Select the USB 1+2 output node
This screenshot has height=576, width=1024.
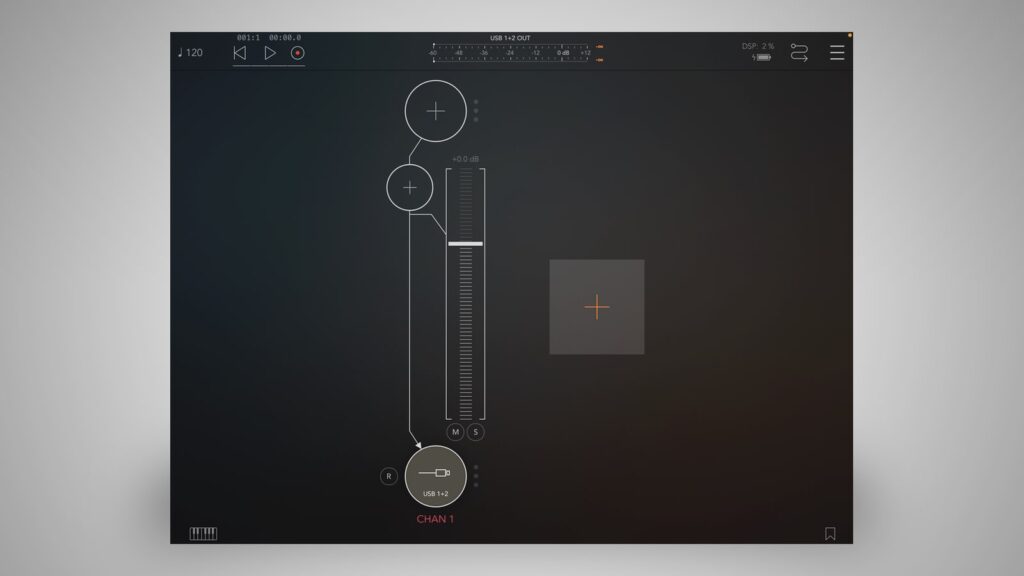pos(435,477)
